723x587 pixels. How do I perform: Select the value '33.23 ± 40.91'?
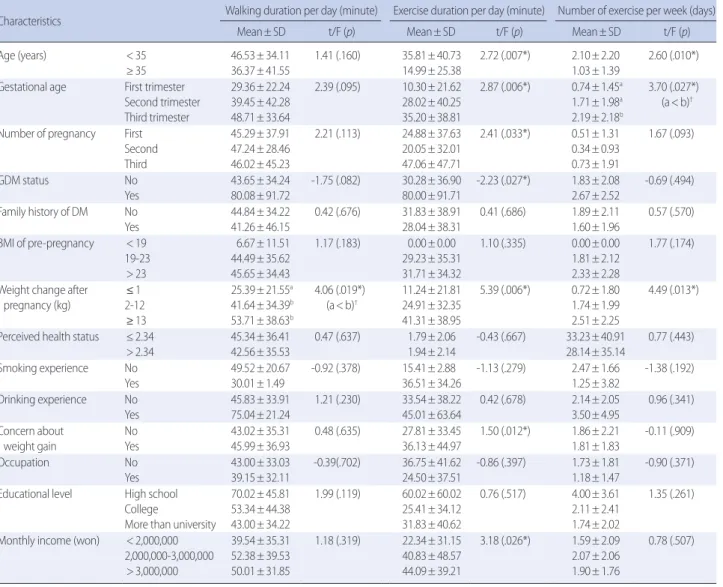pyautogui.click(x=595, y=337)
